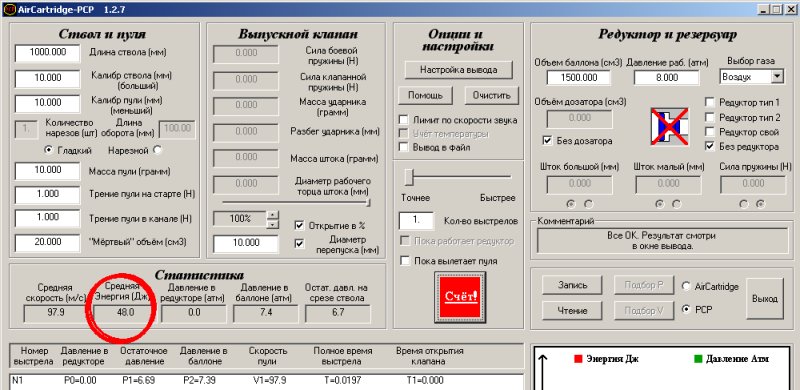Viewport: 800px width, 390px height.
Task: Minimize the AirCartridge-PCP window
Action: [763, 9]
